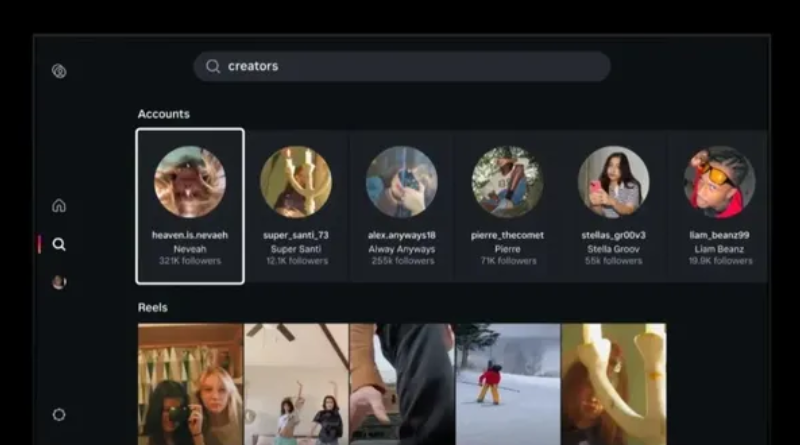Play the snowboarder reel in the snow
This screenshot has height=445, width=800.
pyautogui.click(x=508, y=384)
